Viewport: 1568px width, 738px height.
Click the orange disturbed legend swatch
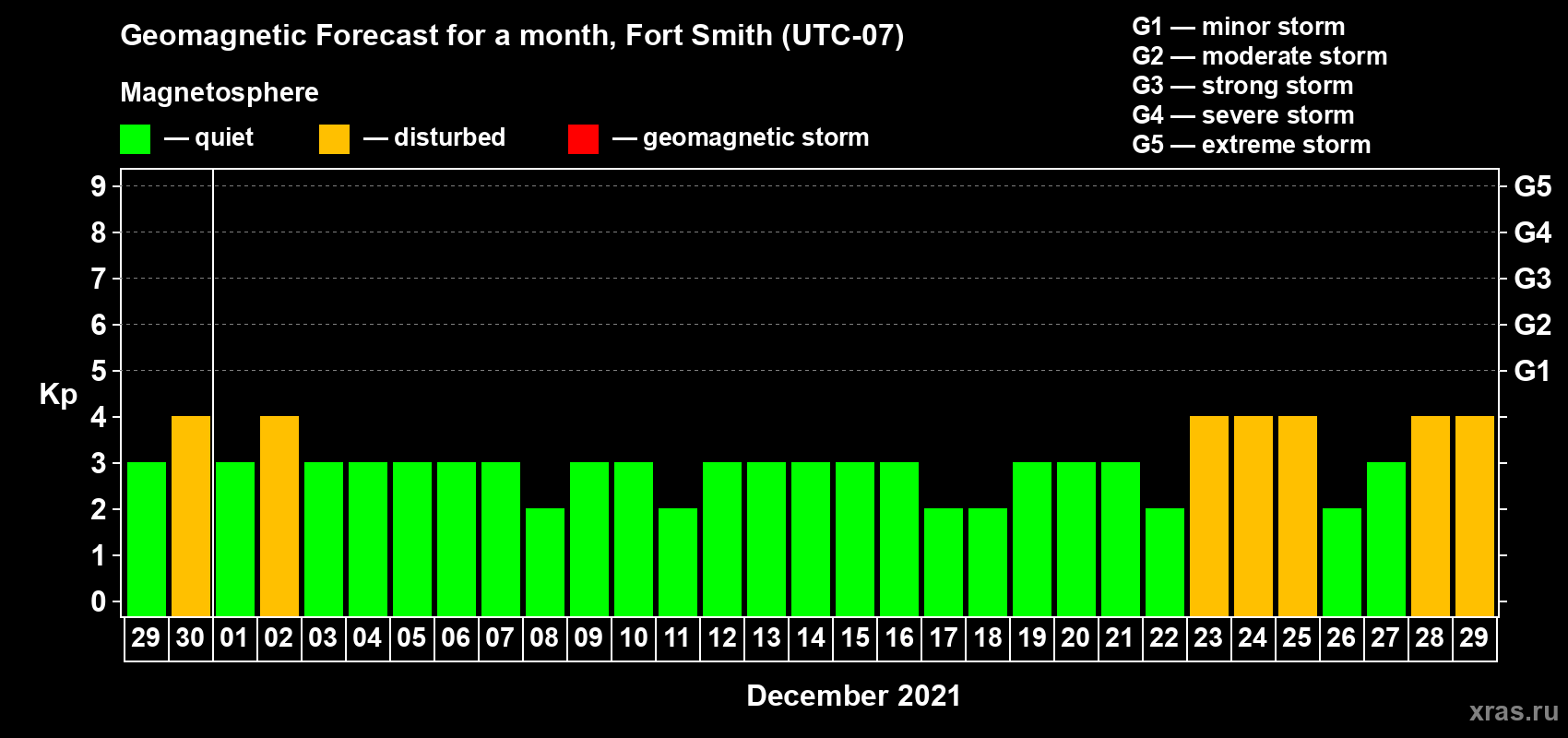[334, 139]
